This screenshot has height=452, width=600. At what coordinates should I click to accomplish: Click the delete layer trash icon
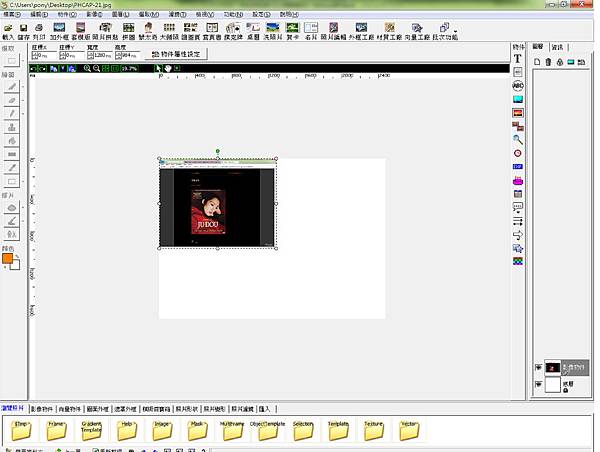click(x=548, y=62)
